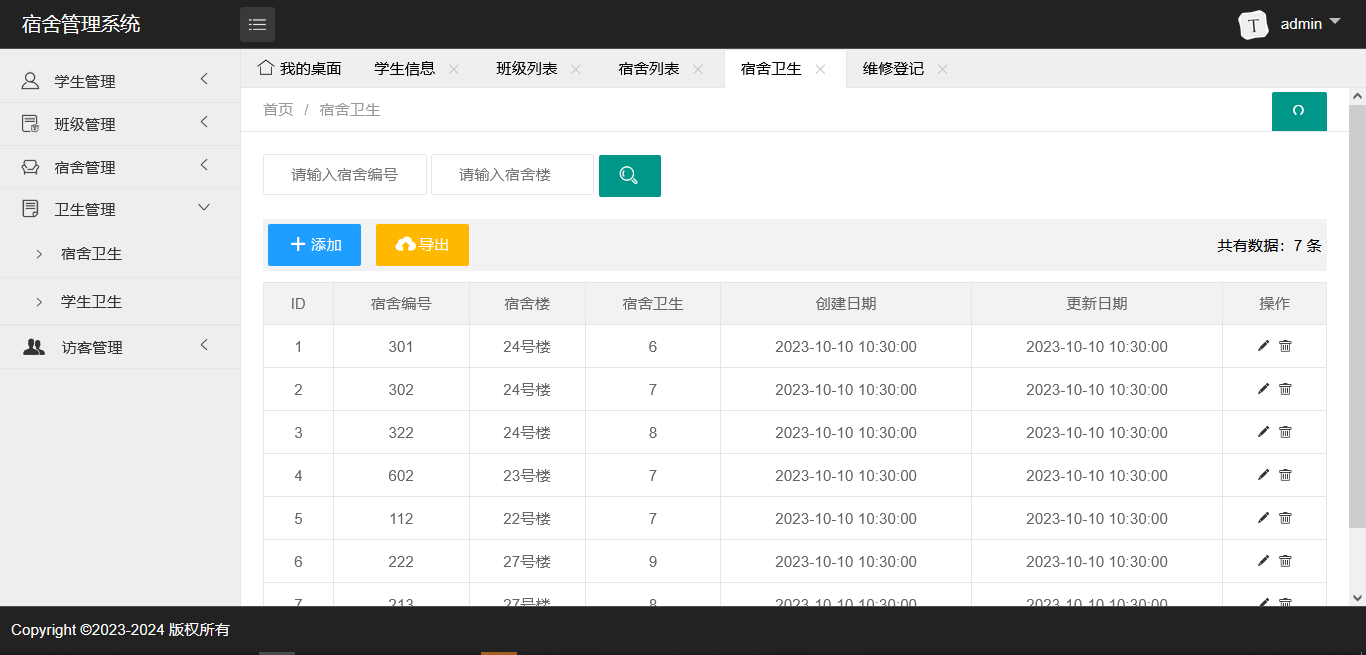Click the yellow 导出 button
The width and height of the screenshot is (1366, 655).
click(422, 245)
